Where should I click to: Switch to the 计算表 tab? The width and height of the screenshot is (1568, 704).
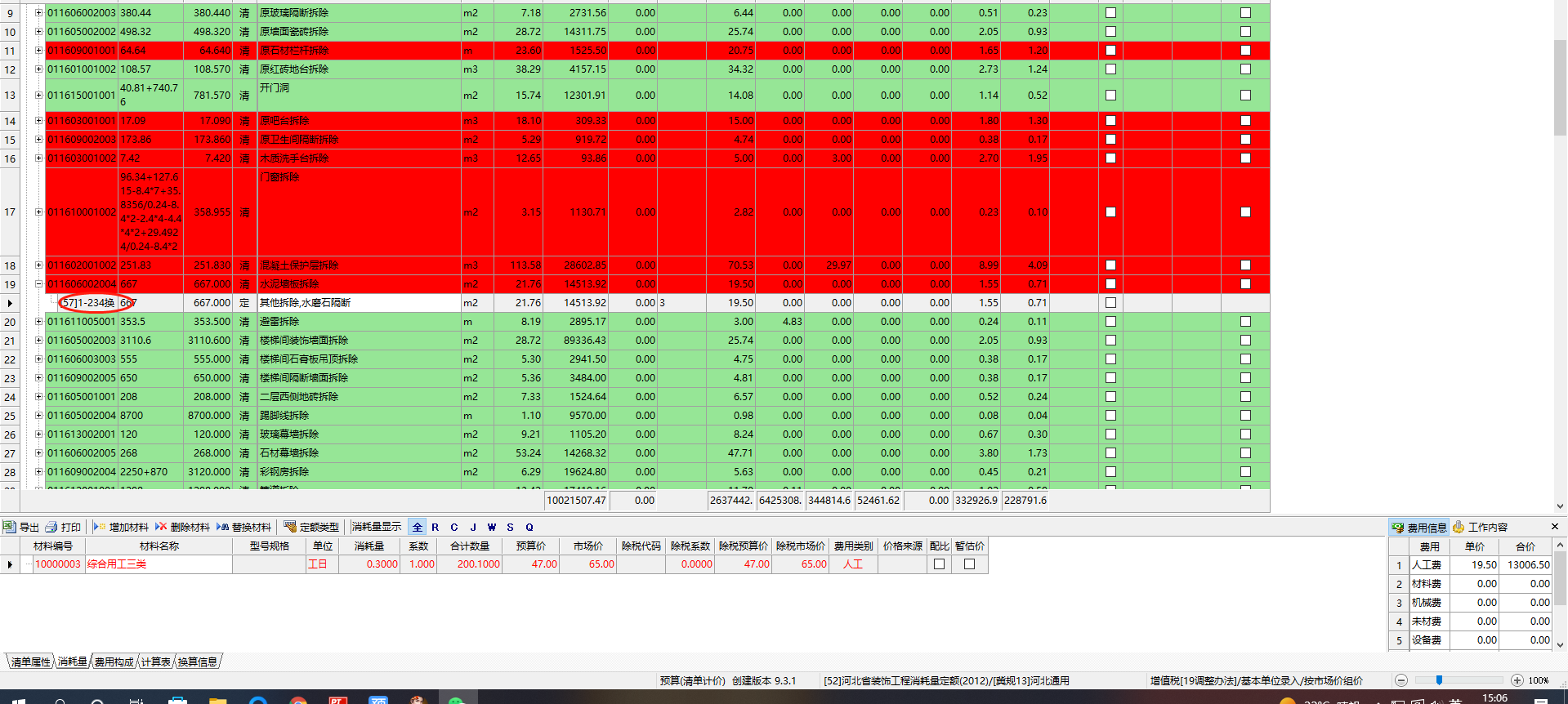[x=155, y=662]
